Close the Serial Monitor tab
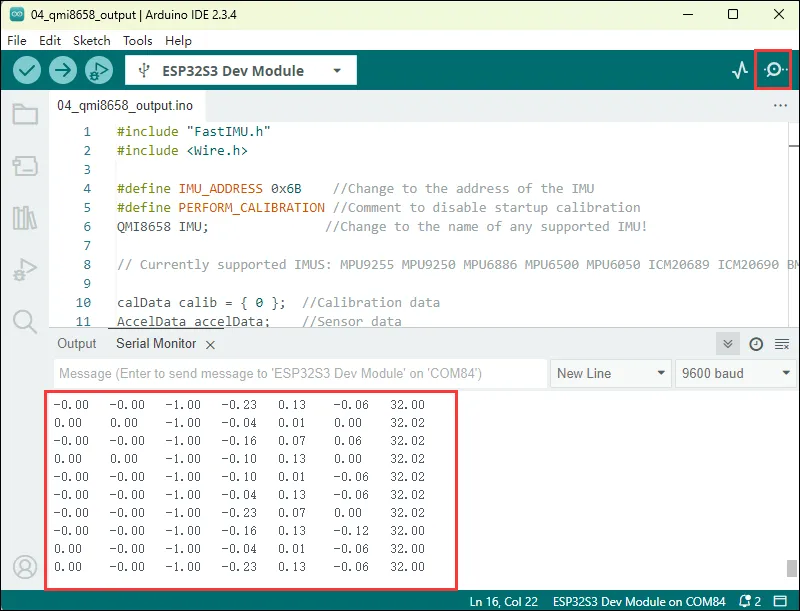The height and width of the screenshot is (611, 800). 210,345
